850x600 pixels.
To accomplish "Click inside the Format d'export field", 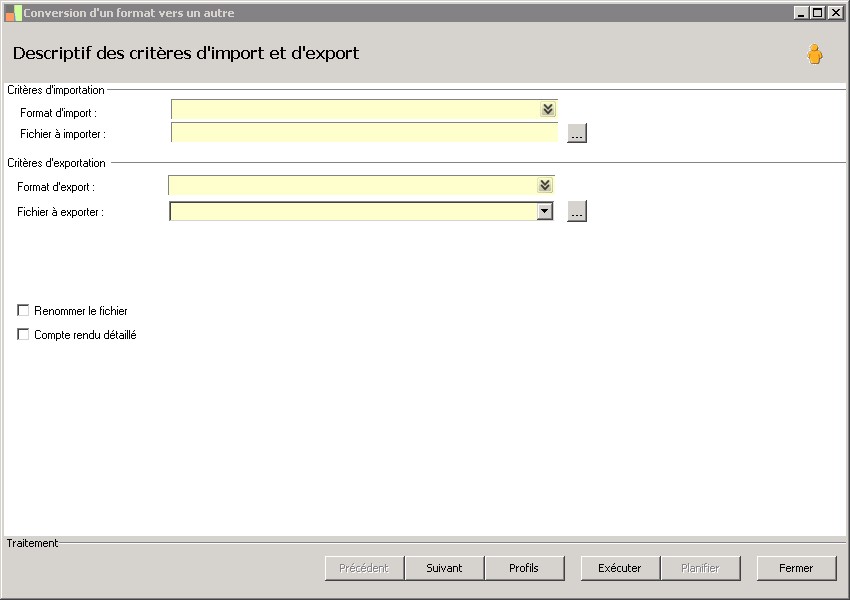I will pos(352,185).
